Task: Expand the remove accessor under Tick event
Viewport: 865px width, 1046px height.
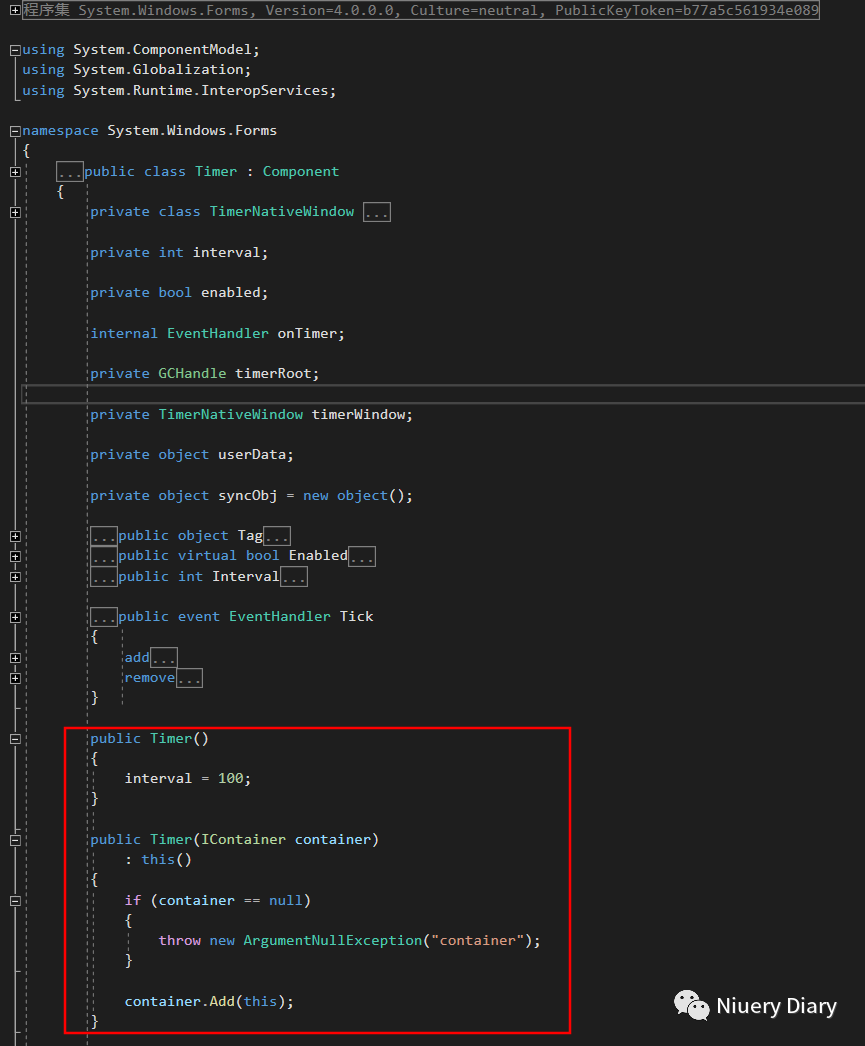Action: pyautogui.click(x=189, y=677)
